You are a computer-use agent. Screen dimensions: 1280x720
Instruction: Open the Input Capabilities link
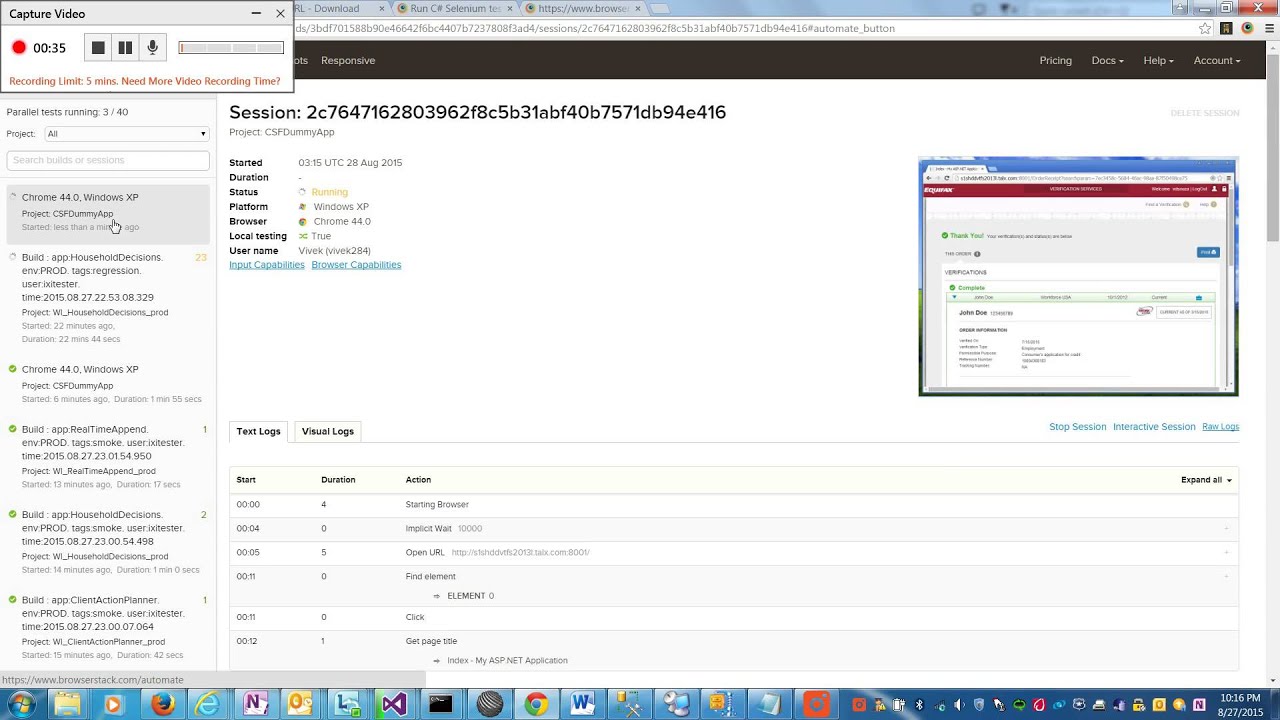(267, 265)
